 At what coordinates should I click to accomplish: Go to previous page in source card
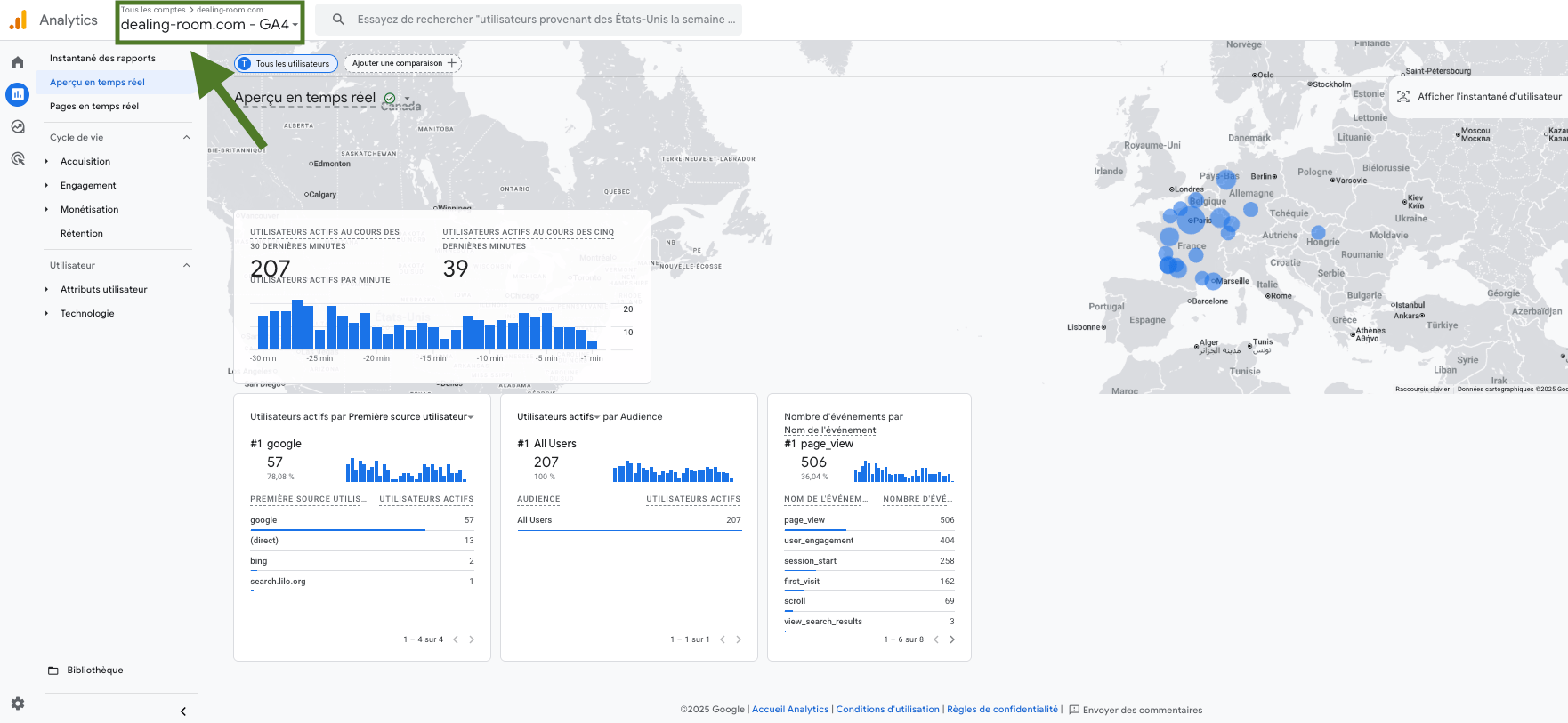click(x=456, y=639)
